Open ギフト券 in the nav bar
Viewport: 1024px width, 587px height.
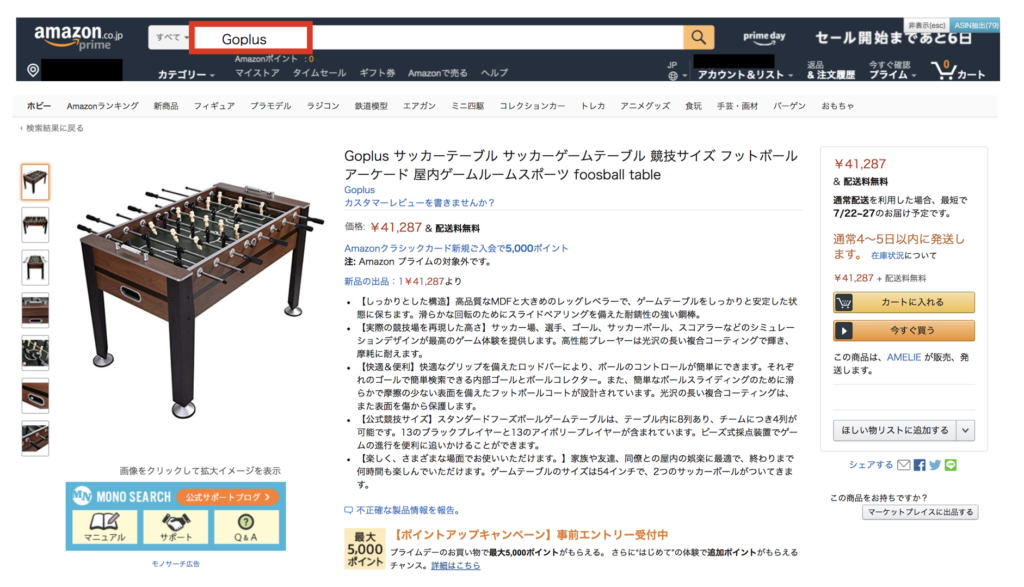tap(377, 73)
